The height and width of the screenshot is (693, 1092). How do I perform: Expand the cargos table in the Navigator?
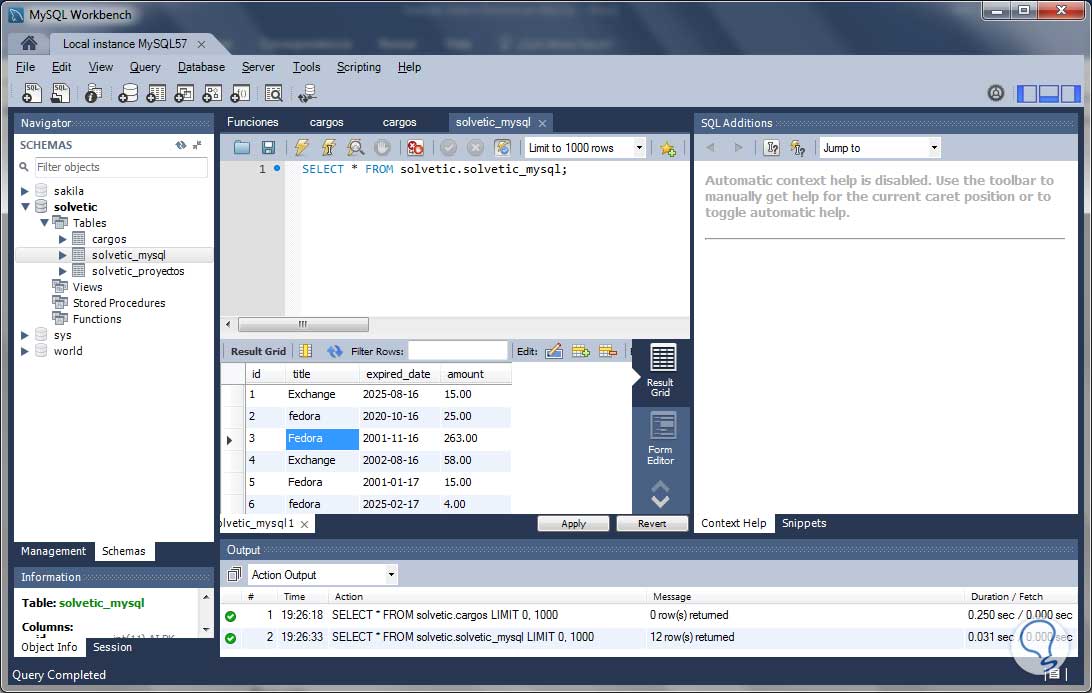coord(62,239)
